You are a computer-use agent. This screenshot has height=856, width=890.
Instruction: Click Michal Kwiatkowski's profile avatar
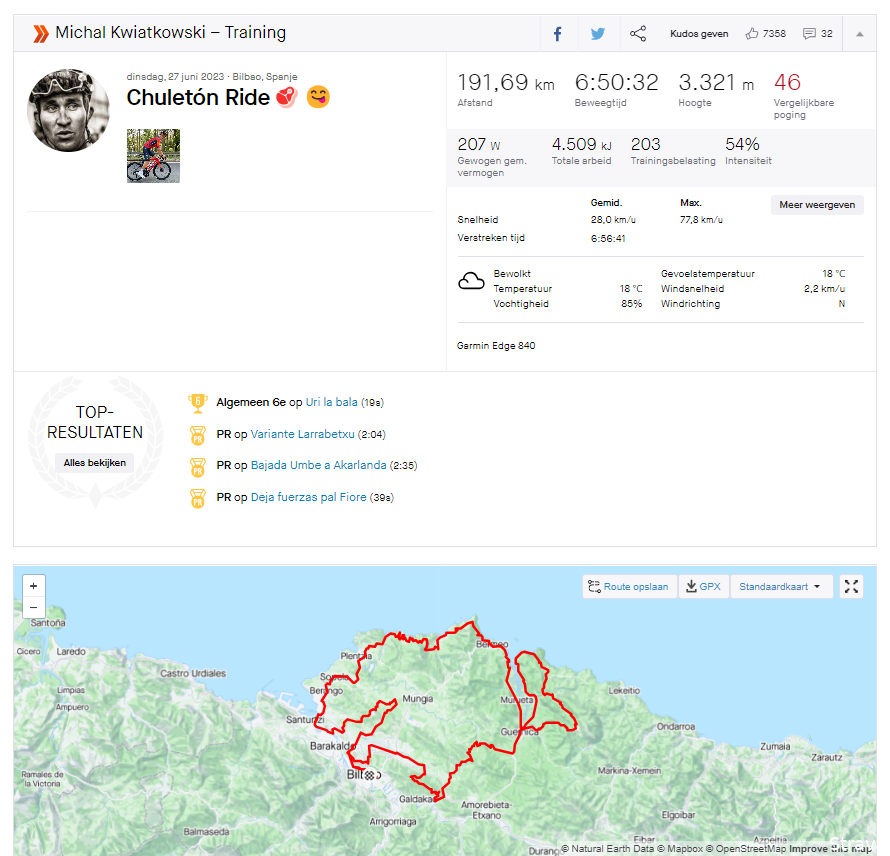pos(68,110)
